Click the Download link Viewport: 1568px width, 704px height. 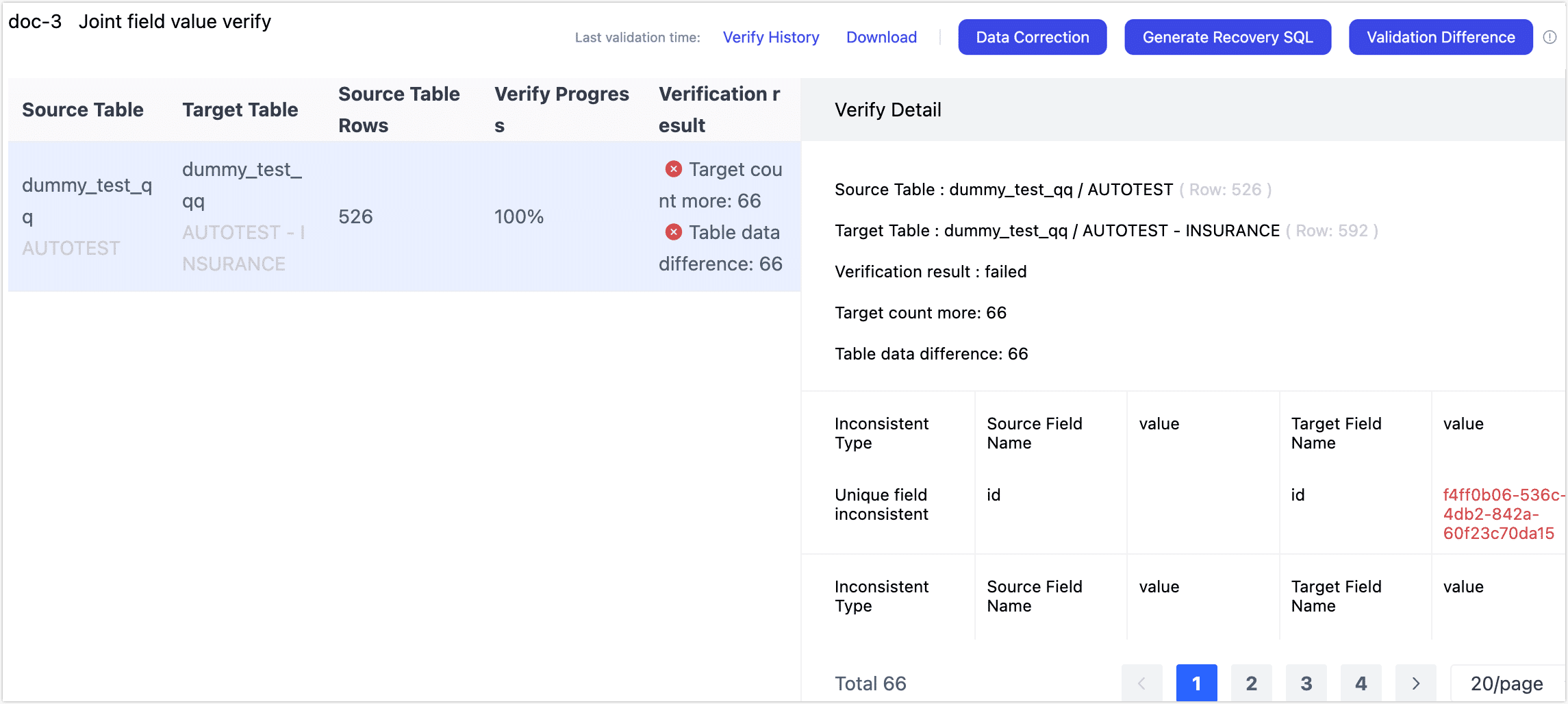click(x=881, y=37)
